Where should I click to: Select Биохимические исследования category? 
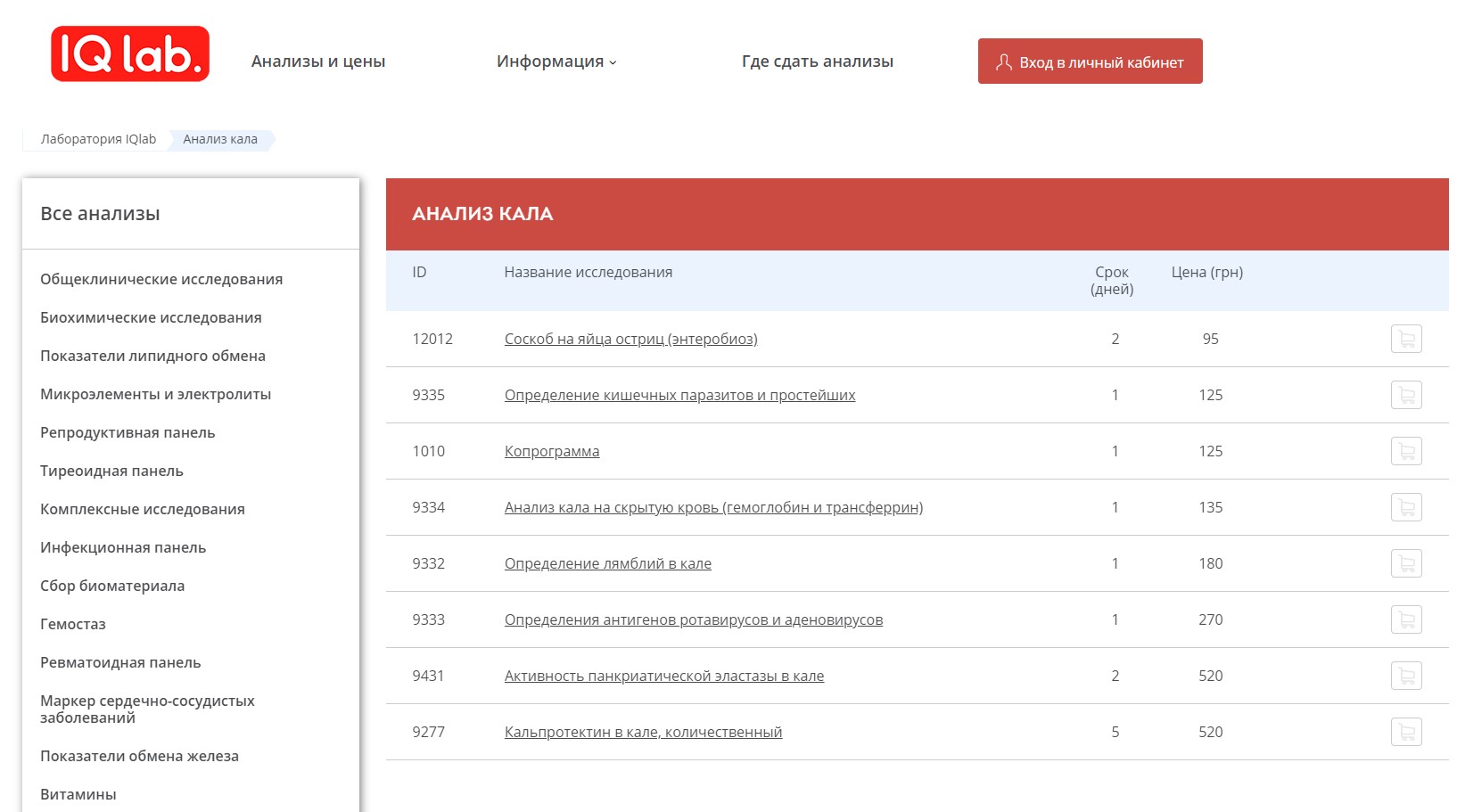(x=152, y=317)
